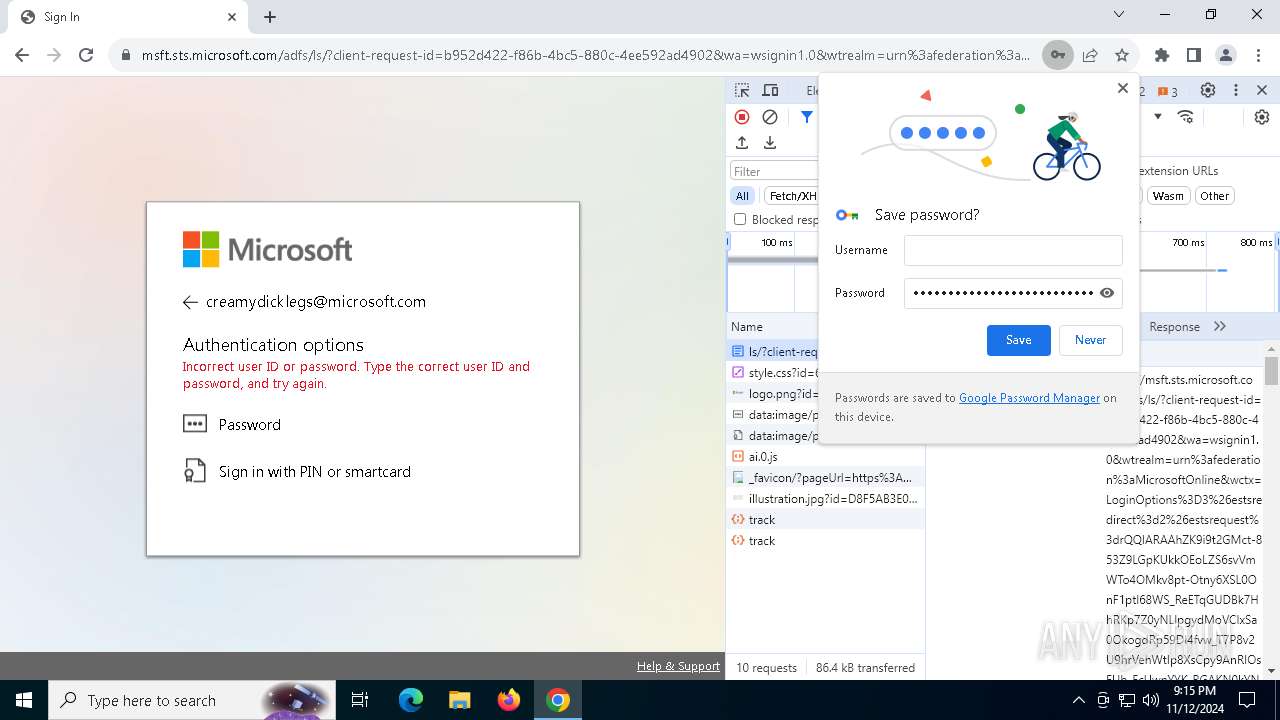
Task: Open the DevTools three-dot customize menu
Action: [x=1236, y=90]
